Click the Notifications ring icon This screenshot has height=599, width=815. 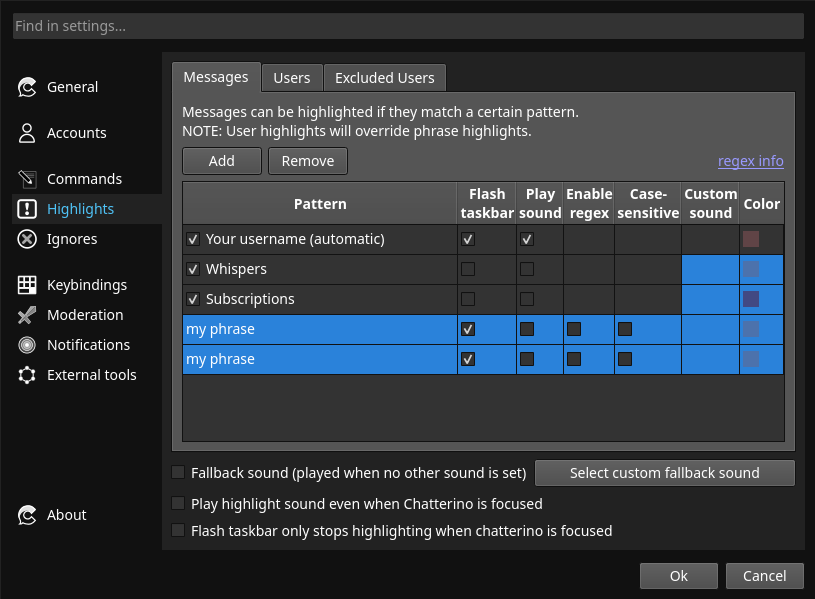pyautogui.click(x=27, y=345)
